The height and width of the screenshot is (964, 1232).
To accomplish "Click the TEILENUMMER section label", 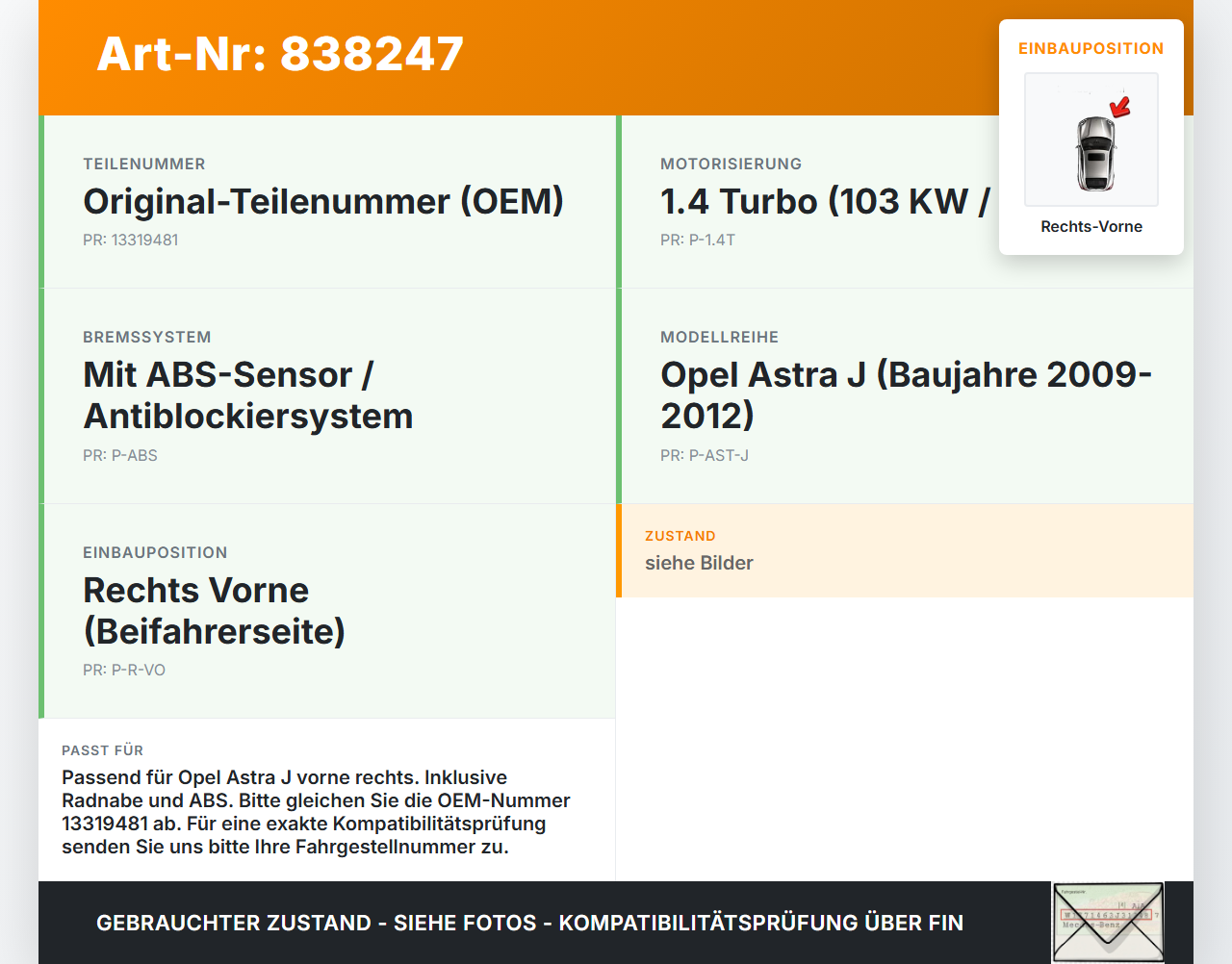I will pos(144,164).
